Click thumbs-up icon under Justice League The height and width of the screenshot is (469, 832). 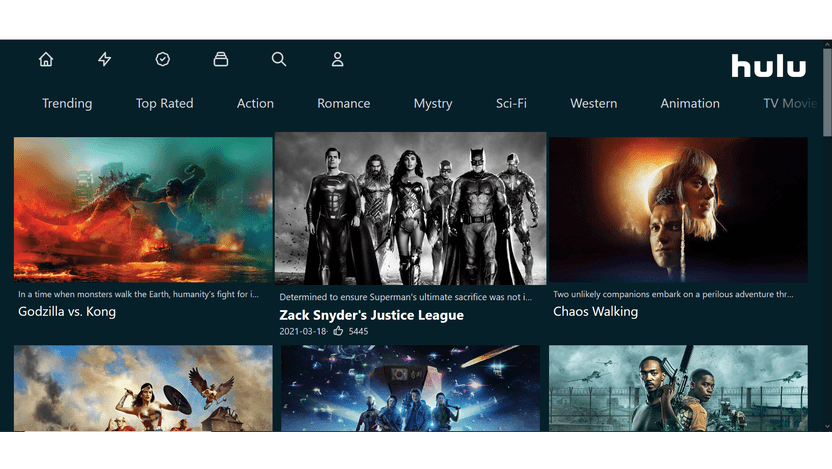point(338,331)
